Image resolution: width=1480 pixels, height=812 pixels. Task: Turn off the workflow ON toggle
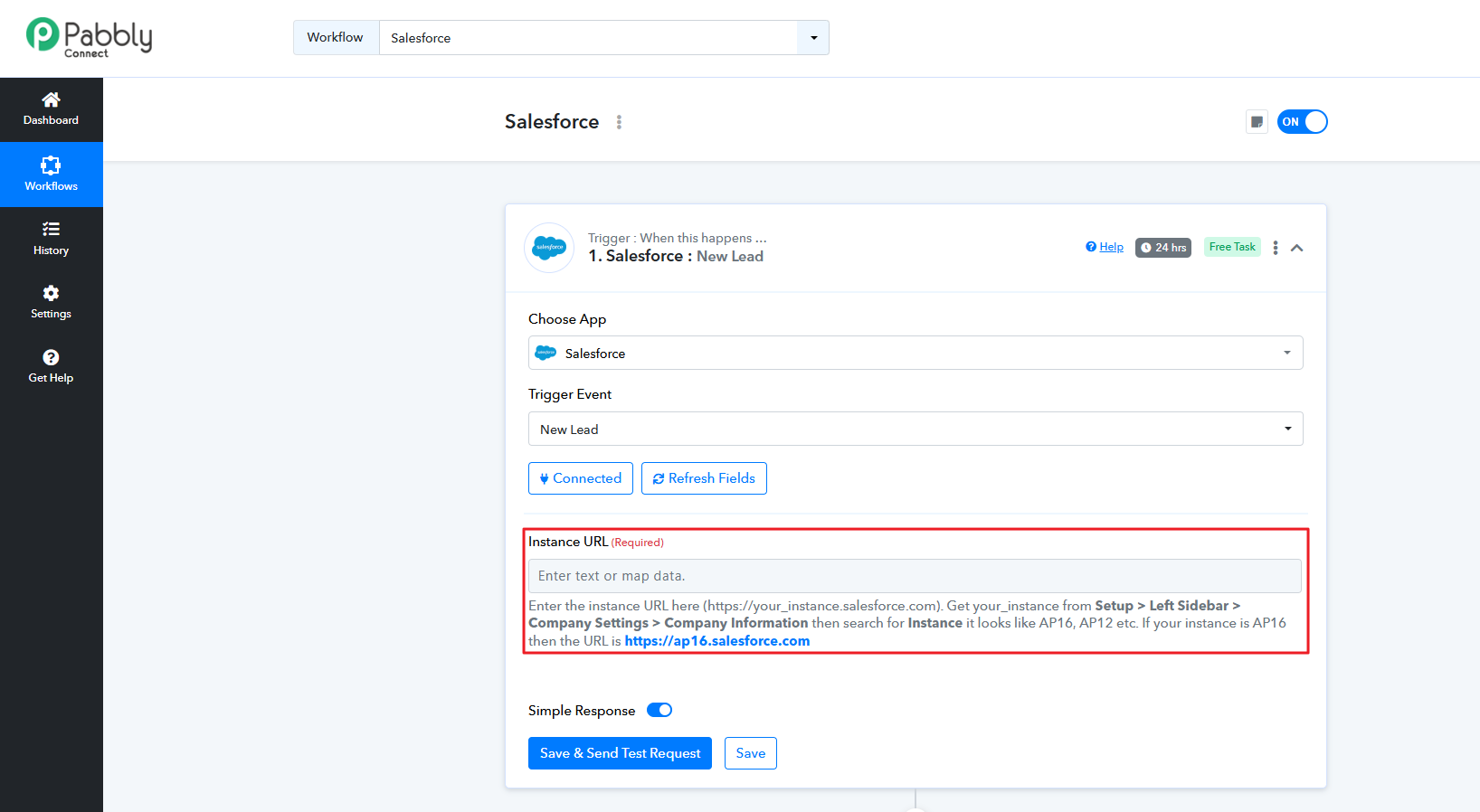click(1302, 122)
